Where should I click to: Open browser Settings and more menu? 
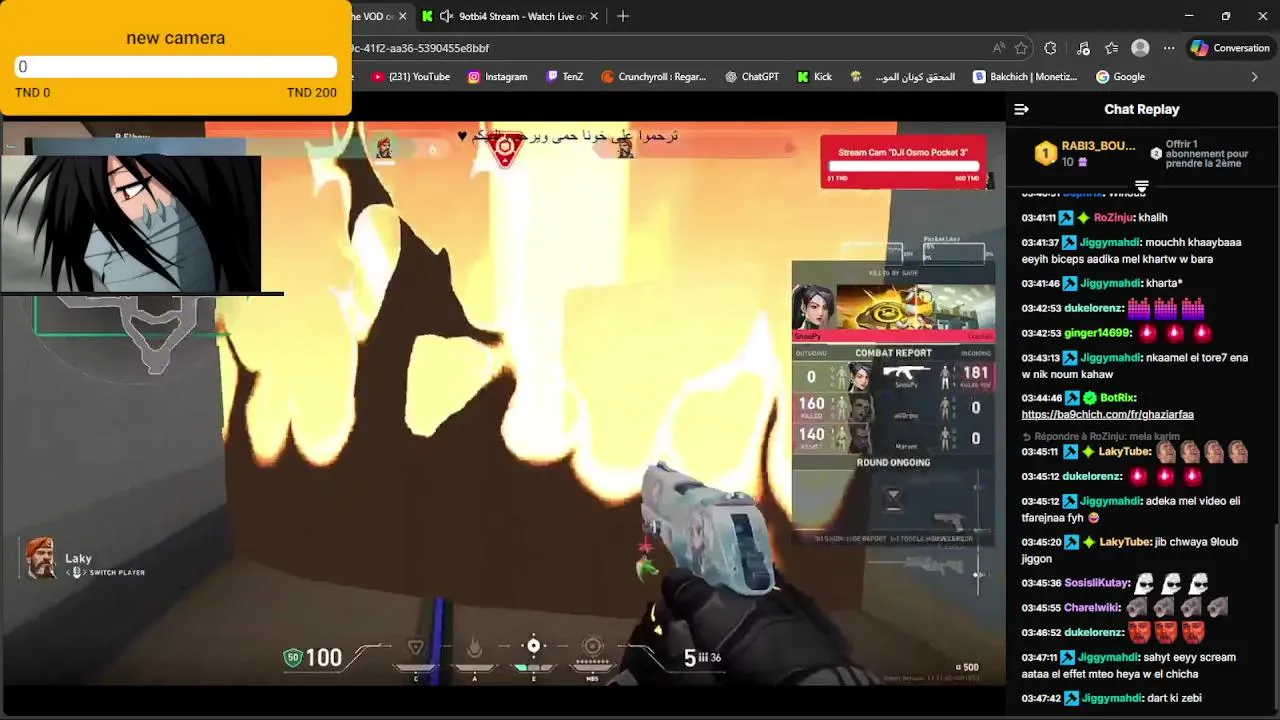click(x=1169, y=48)
